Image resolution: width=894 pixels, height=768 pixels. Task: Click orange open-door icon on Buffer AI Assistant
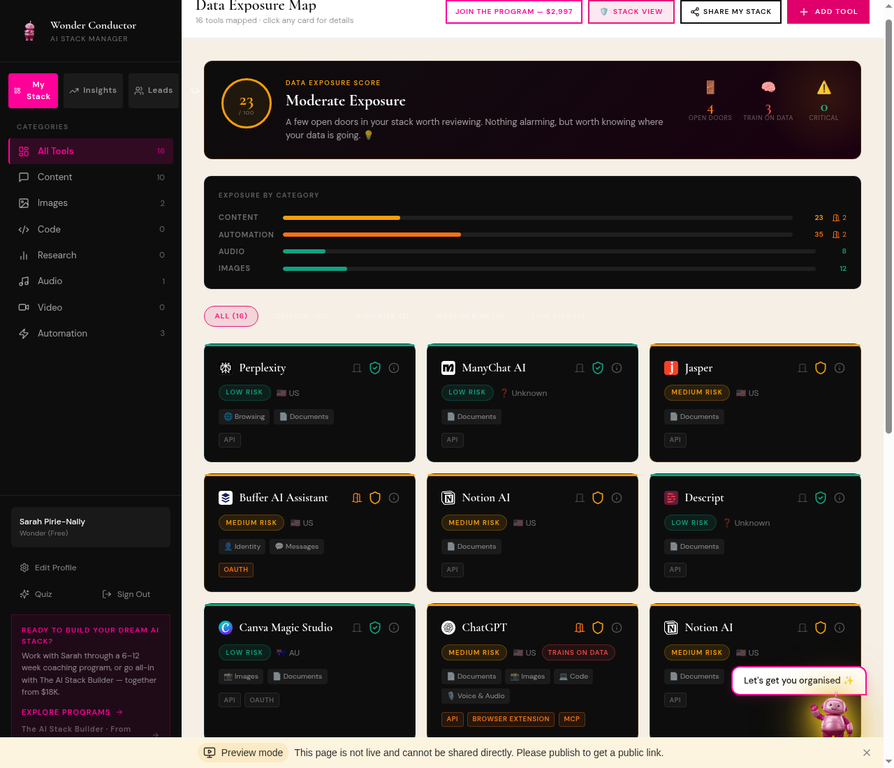click(x=357, y=498)
